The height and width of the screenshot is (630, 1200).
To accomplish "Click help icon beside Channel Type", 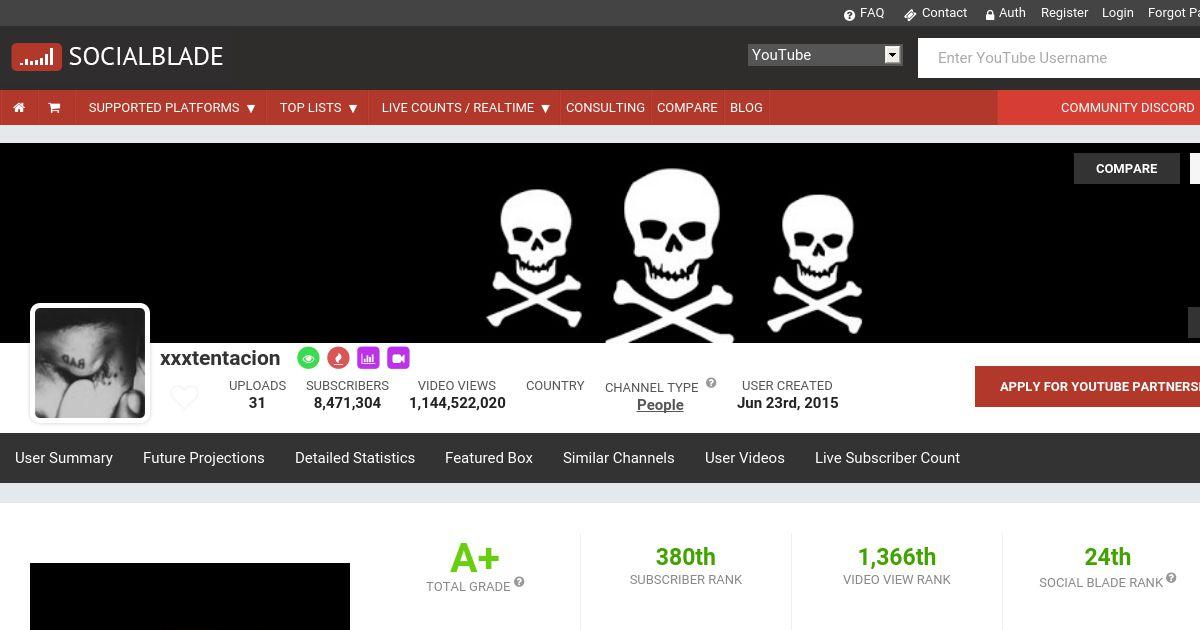I will click(711, 383).
